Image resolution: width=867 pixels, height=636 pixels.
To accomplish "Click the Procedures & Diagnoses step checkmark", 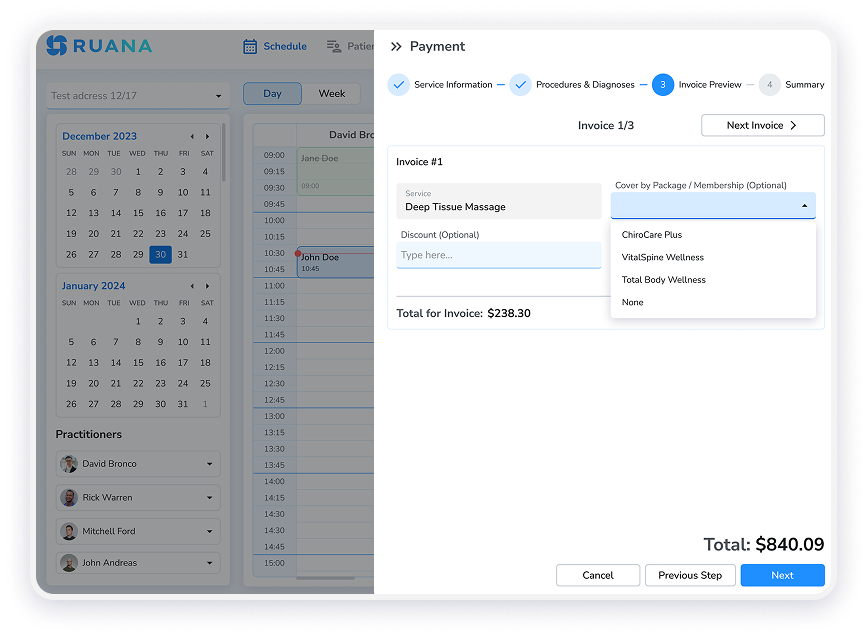I will click(521, 85).
